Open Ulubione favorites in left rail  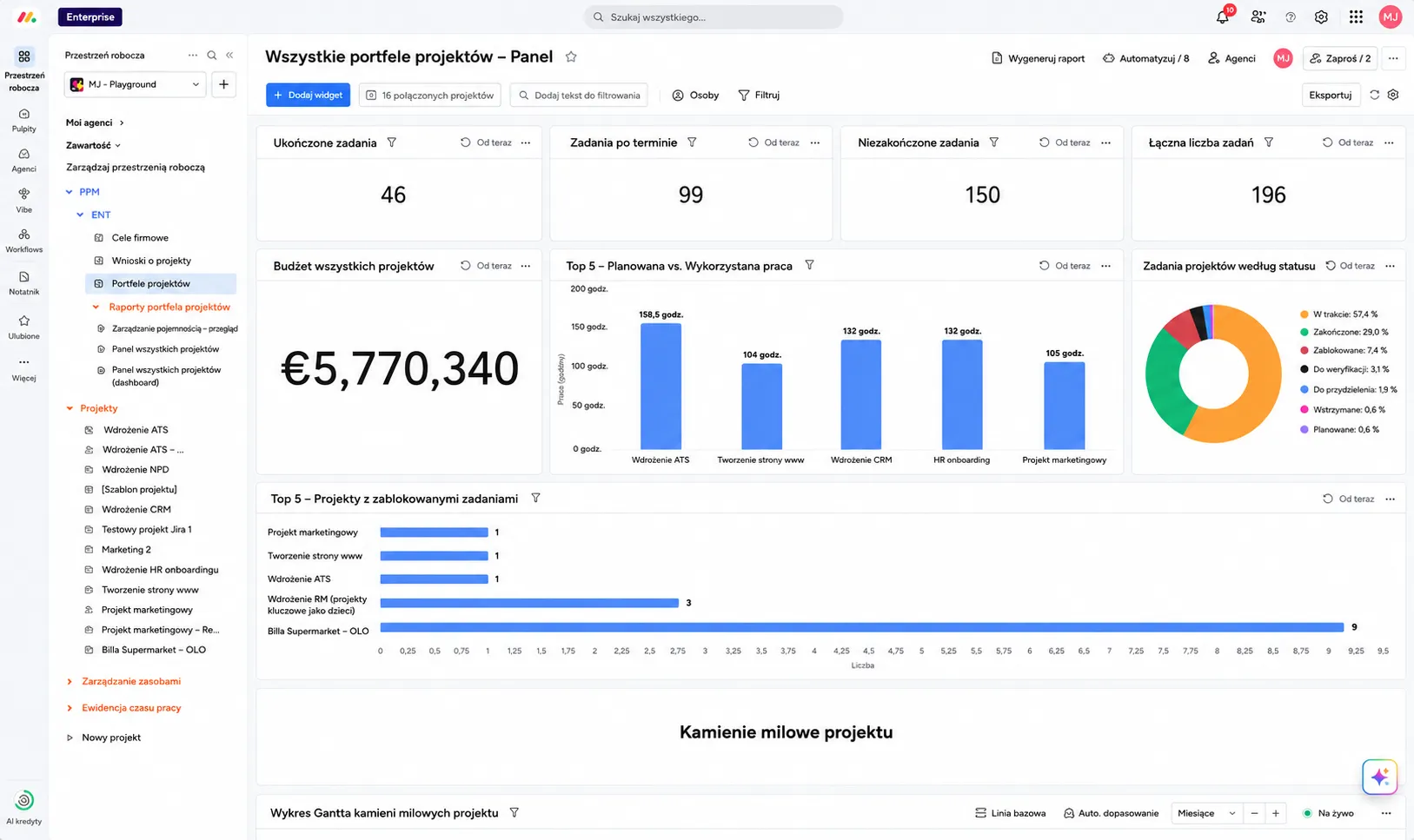click(x=24, y=327)
